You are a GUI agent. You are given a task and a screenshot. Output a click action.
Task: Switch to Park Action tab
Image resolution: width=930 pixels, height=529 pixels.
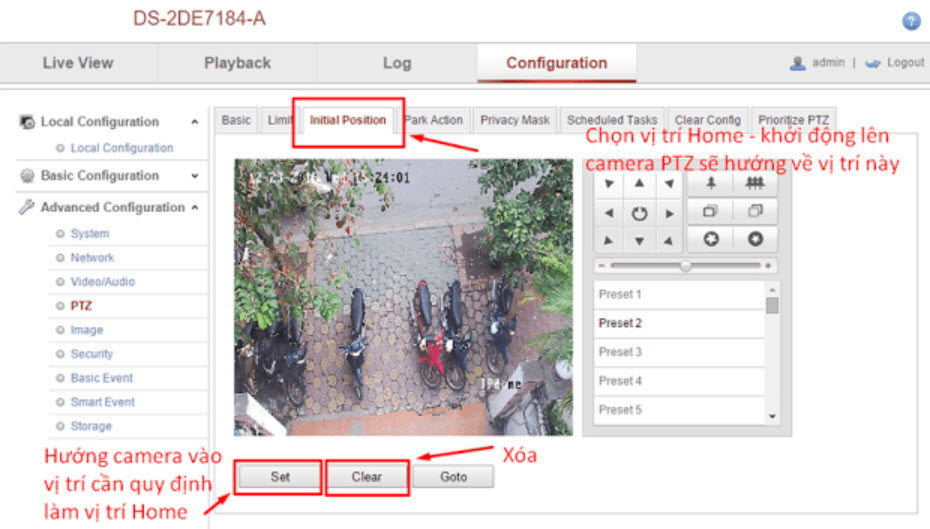(x=434, y=120)
